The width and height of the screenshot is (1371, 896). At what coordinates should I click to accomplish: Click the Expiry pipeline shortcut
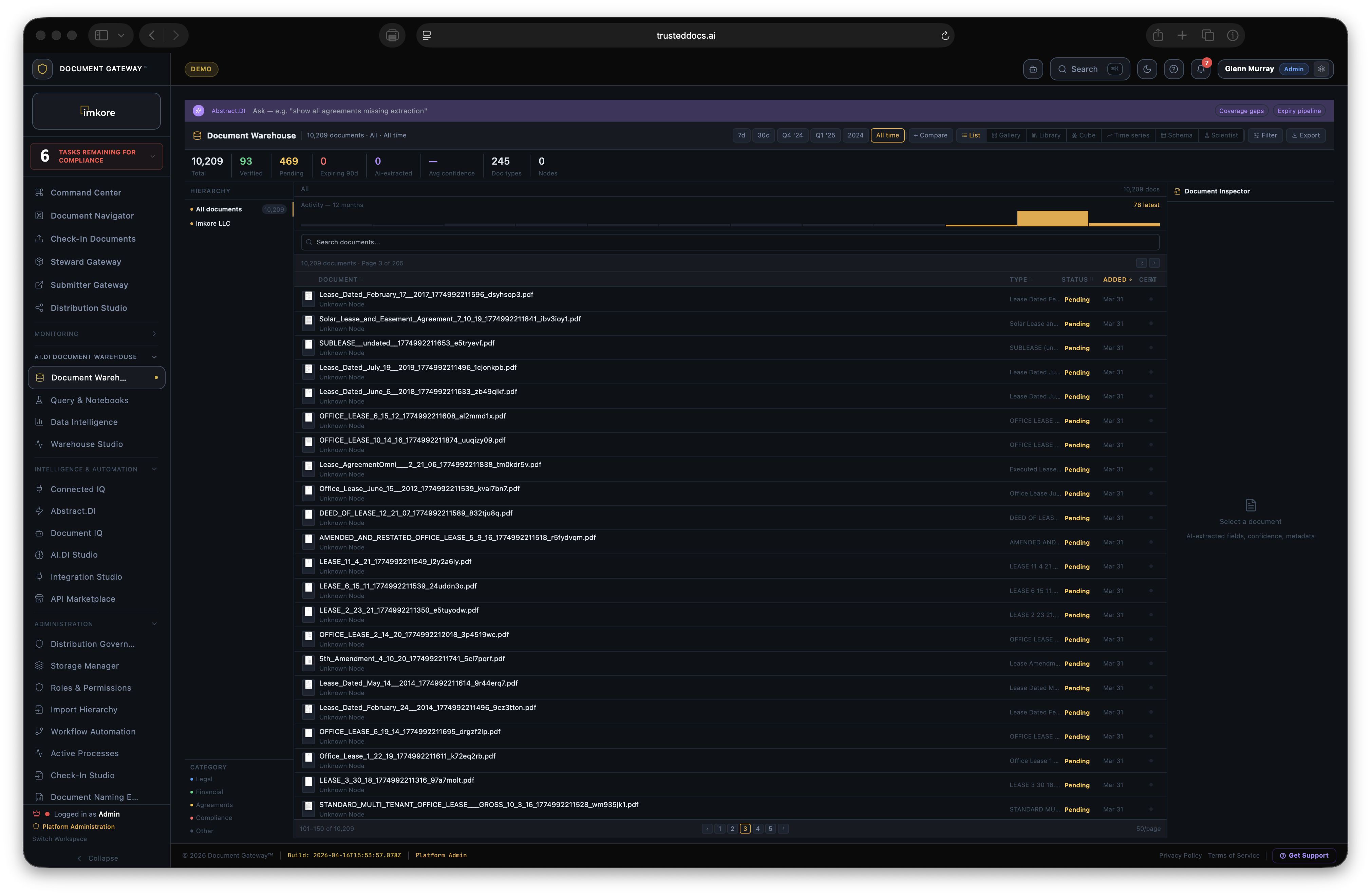point(1299,111)
